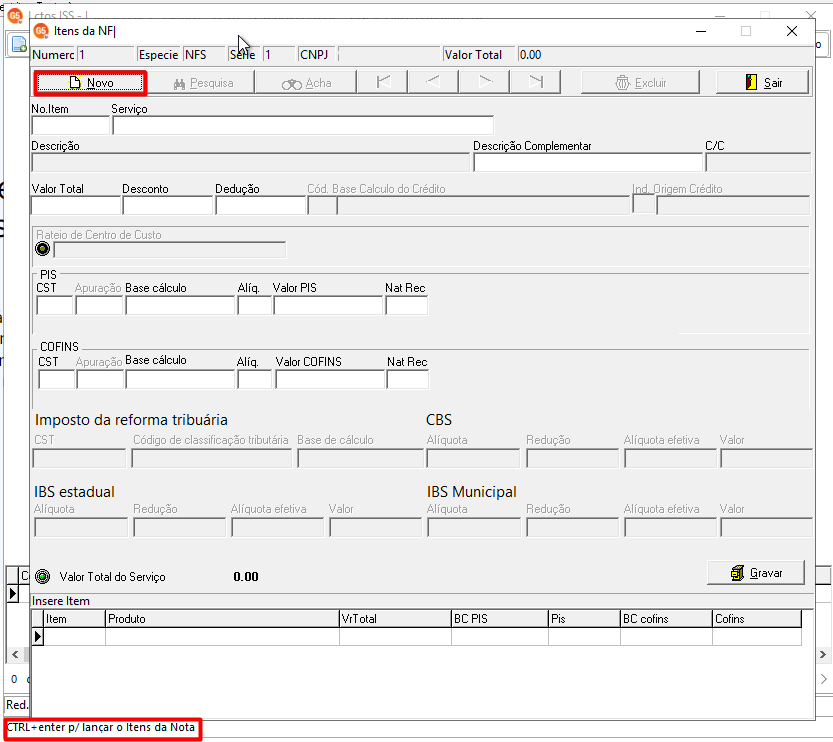833x742 pixels.
Task: Click the Item column header
Action: coord(74,619)
